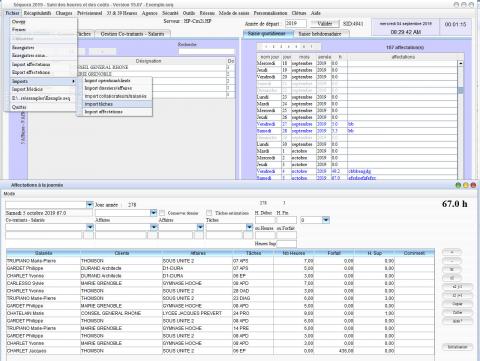Viewport: 480px width, 361px height.
Task: Click the Copier button
Action: point(457,304)
